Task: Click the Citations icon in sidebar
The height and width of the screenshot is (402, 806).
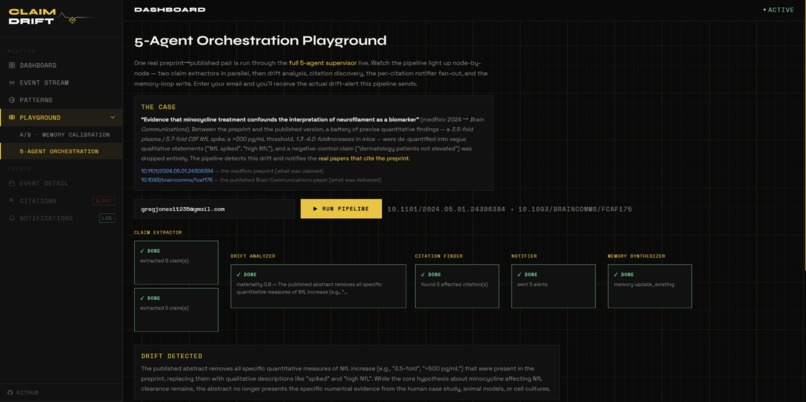Action: click(12, 201)
